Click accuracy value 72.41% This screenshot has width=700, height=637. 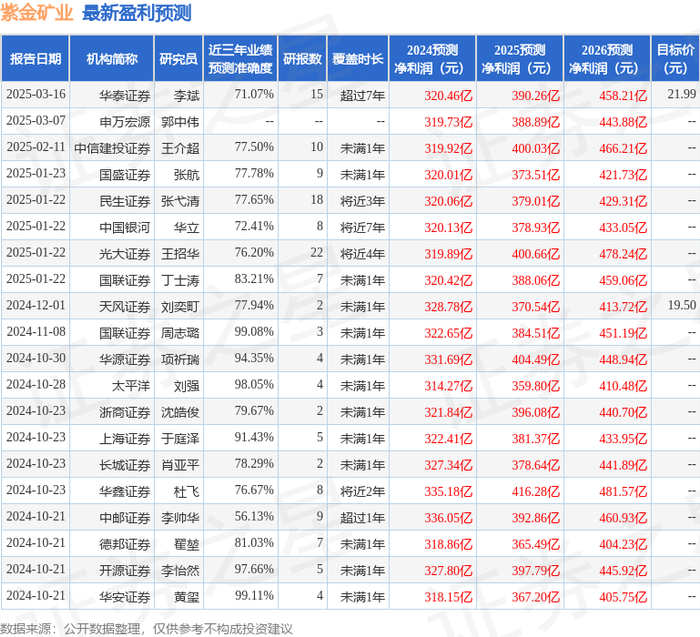254,226
